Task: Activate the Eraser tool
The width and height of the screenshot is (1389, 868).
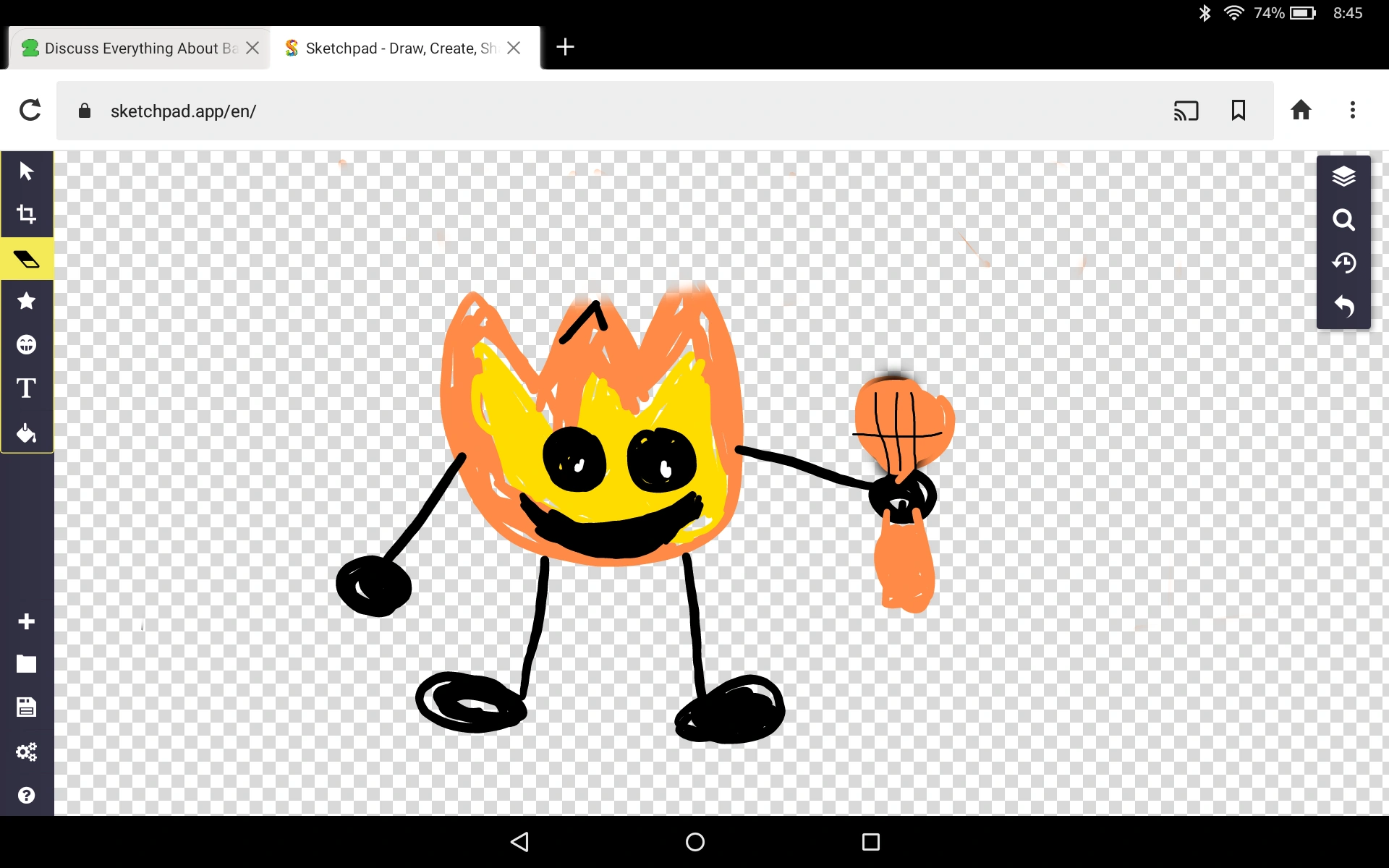Action: (x=27, y=259)
